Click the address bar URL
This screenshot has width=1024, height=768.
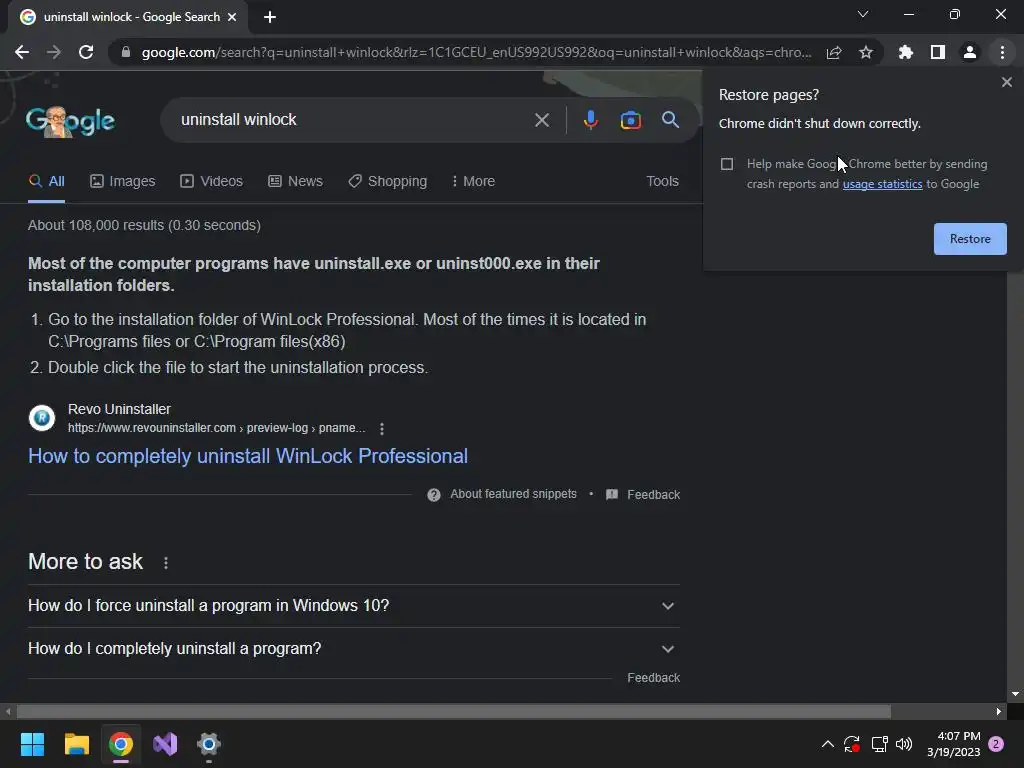point(476,52)
